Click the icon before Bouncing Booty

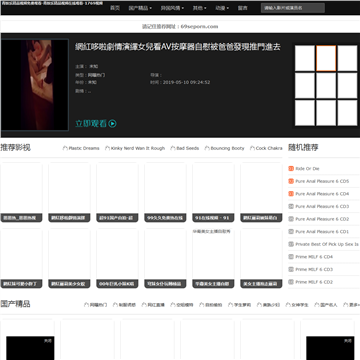click(207, 148)
